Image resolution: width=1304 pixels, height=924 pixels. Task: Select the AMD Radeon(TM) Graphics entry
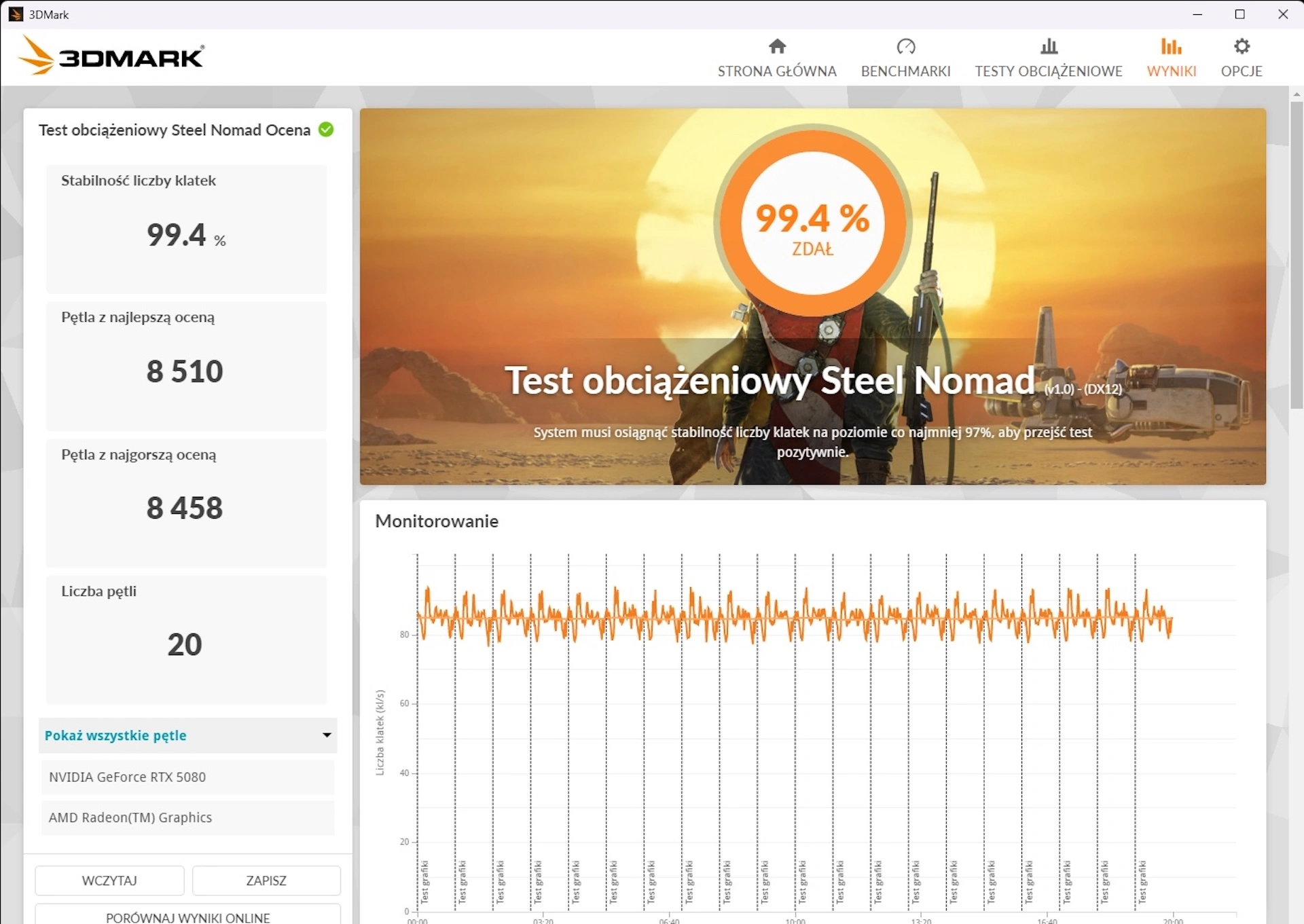[x=187, y=818]
